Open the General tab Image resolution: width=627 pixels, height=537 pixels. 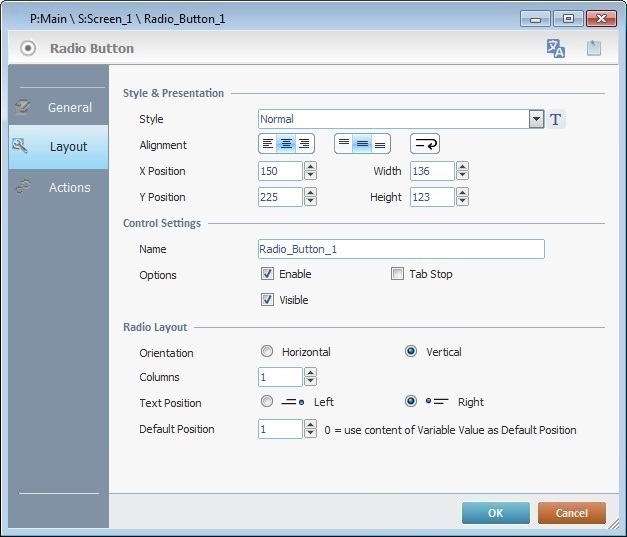[x=58, y=107]
